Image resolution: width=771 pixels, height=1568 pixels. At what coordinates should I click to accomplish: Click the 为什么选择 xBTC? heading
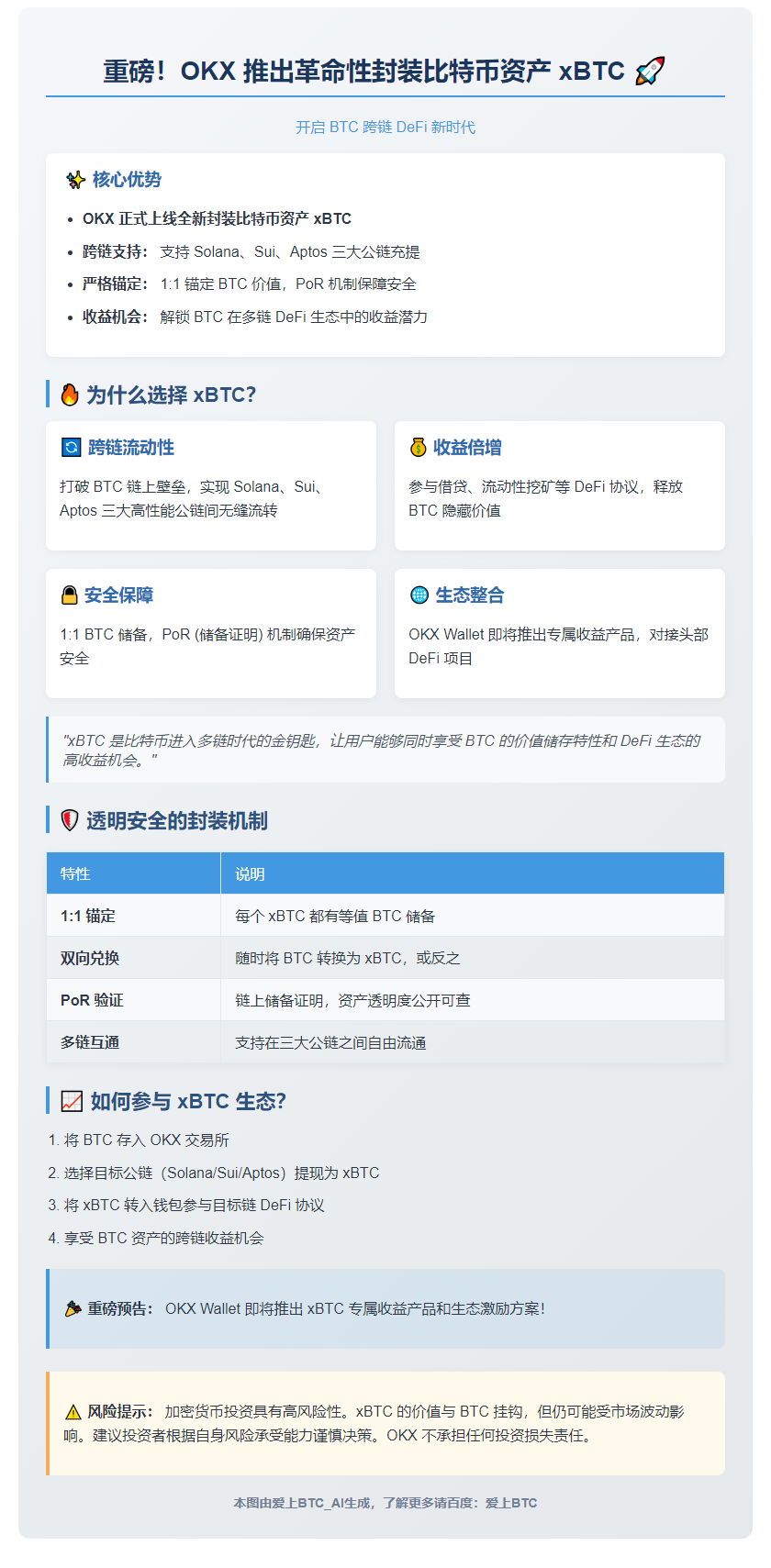coord(171,395)
